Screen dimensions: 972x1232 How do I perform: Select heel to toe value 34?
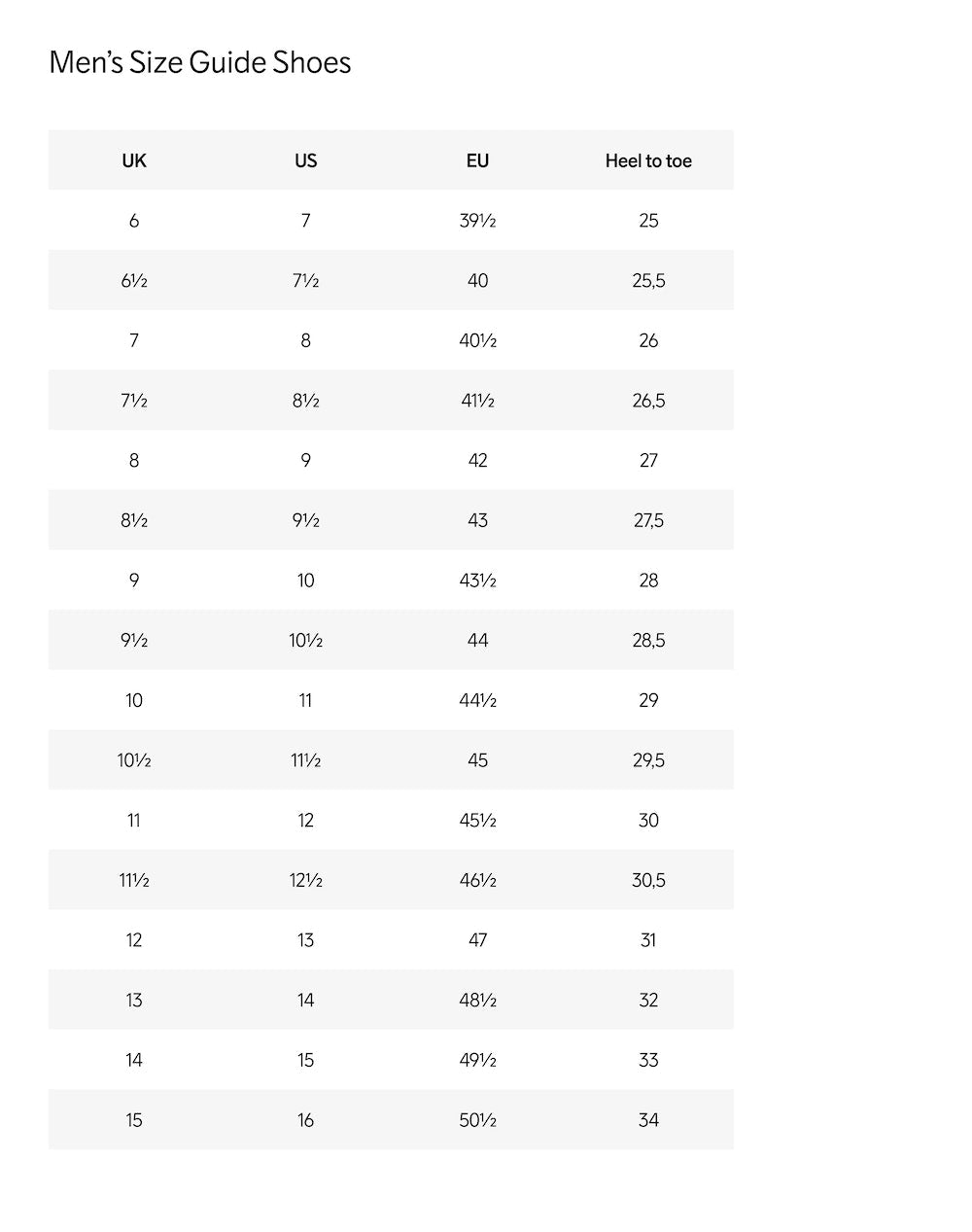pos(648,1120)
